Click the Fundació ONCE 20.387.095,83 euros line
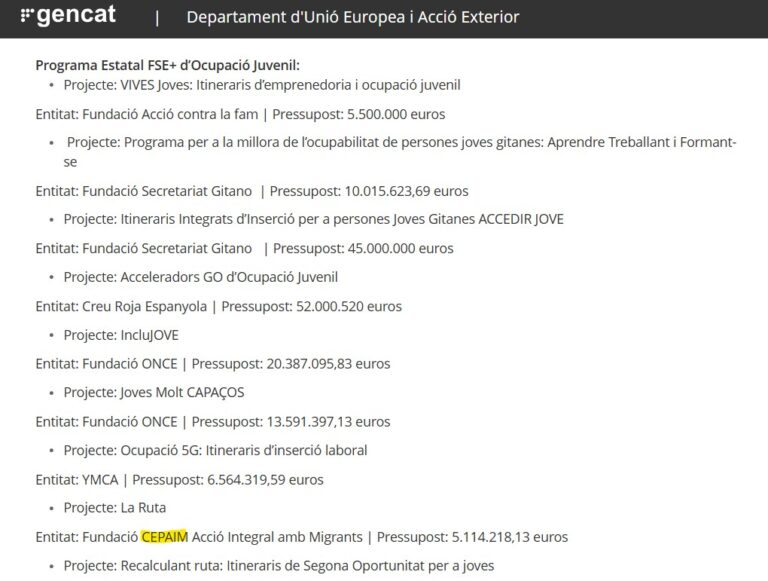 pos(212,363)
